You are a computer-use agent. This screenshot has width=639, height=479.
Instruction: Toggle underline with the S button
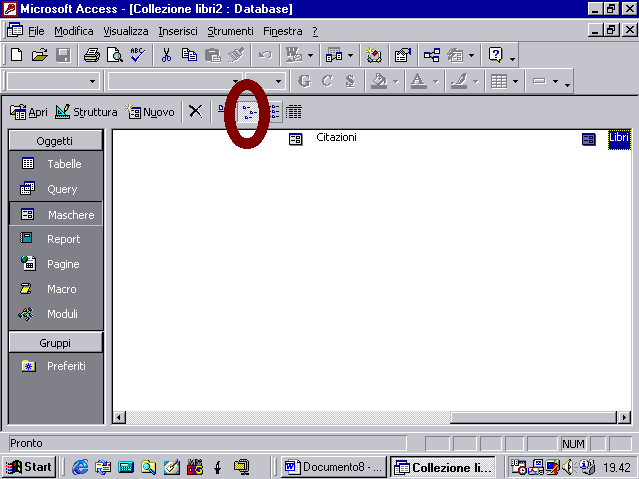[350, 81]
